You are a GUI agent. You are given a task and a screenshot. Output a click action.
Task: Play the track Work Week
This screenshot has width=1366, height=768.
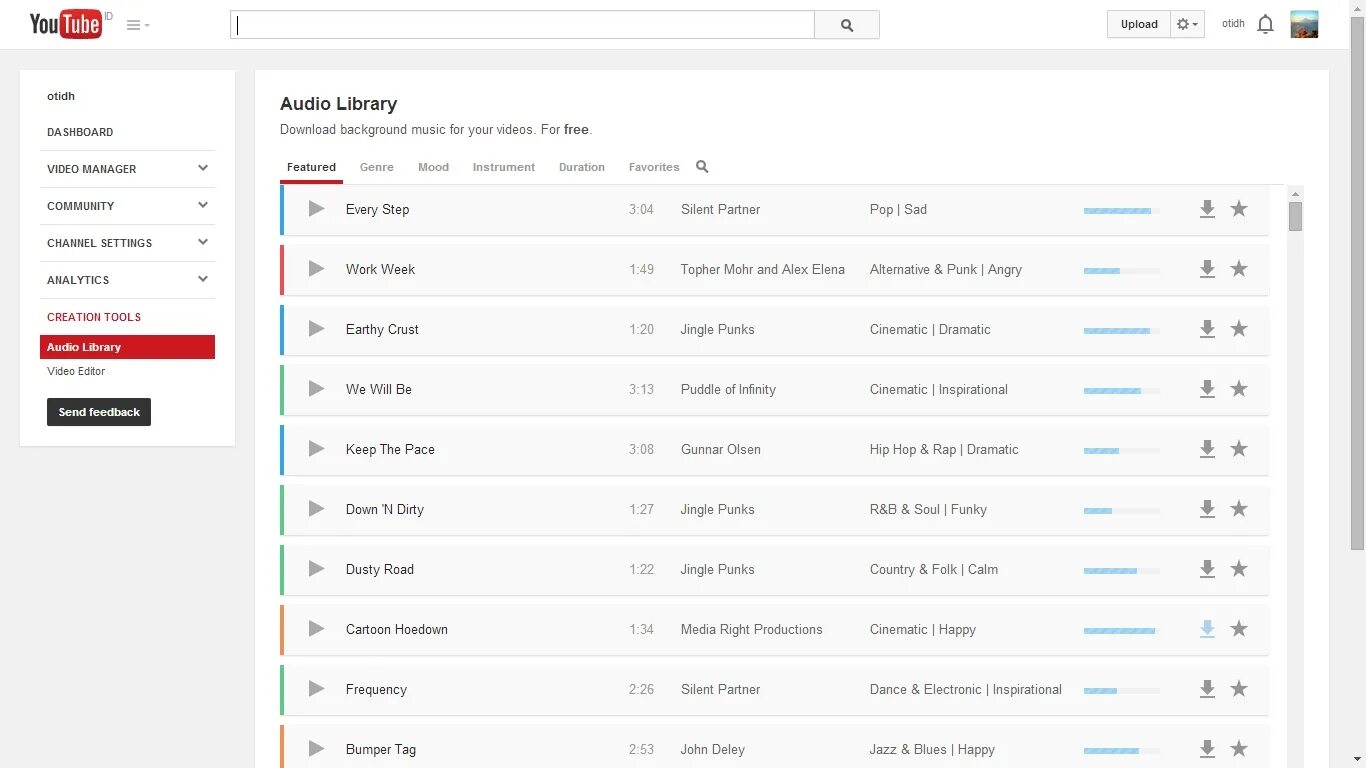point(316,268)
